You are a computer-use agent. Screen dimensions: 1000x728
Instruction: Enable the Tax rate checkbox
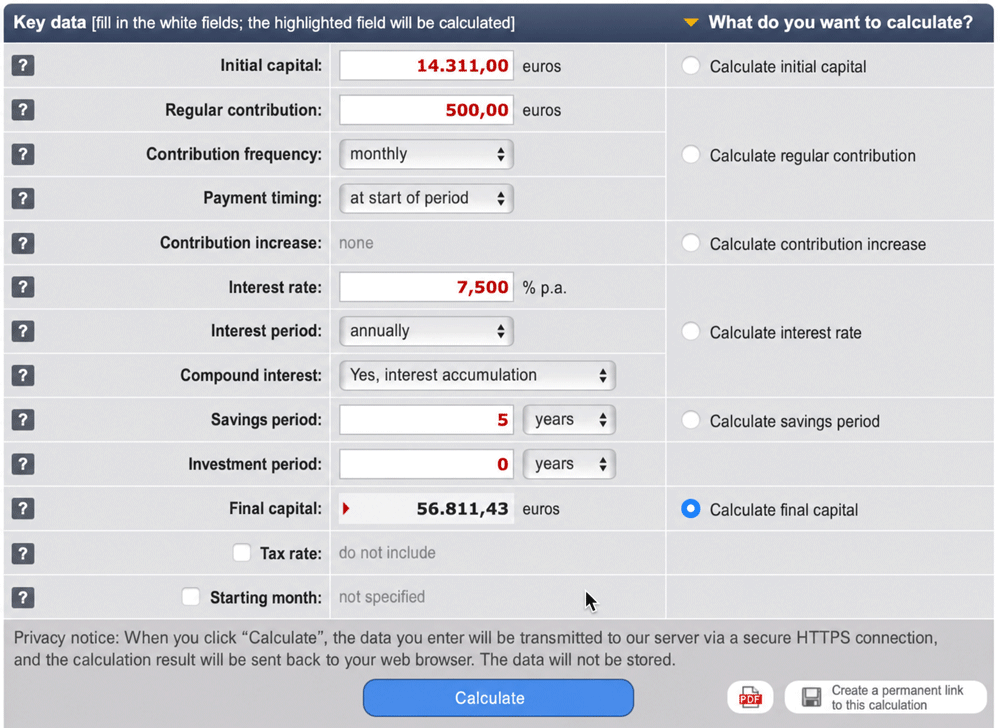click(242, 553)
